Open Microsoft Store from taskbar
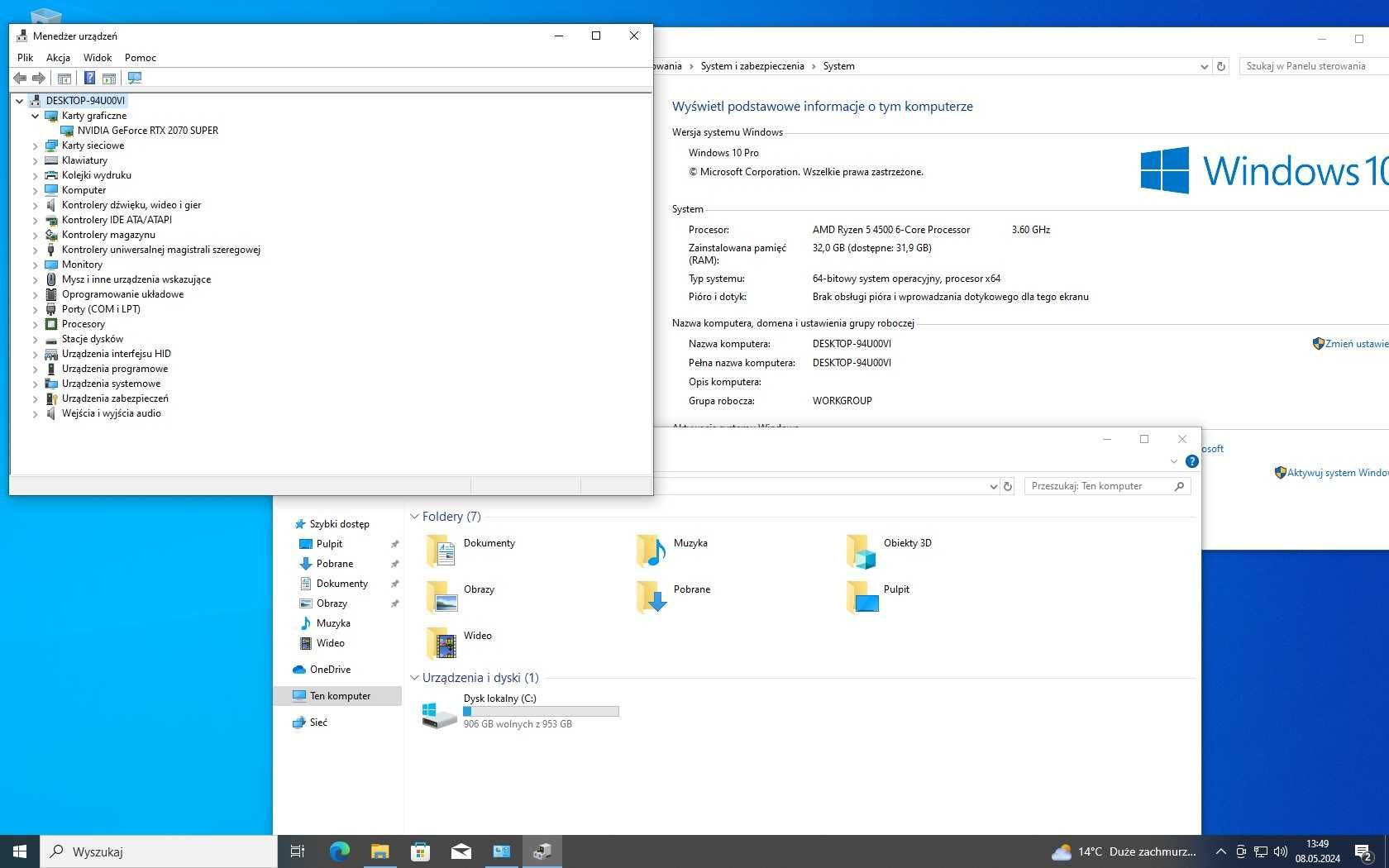 coord(420,851)
